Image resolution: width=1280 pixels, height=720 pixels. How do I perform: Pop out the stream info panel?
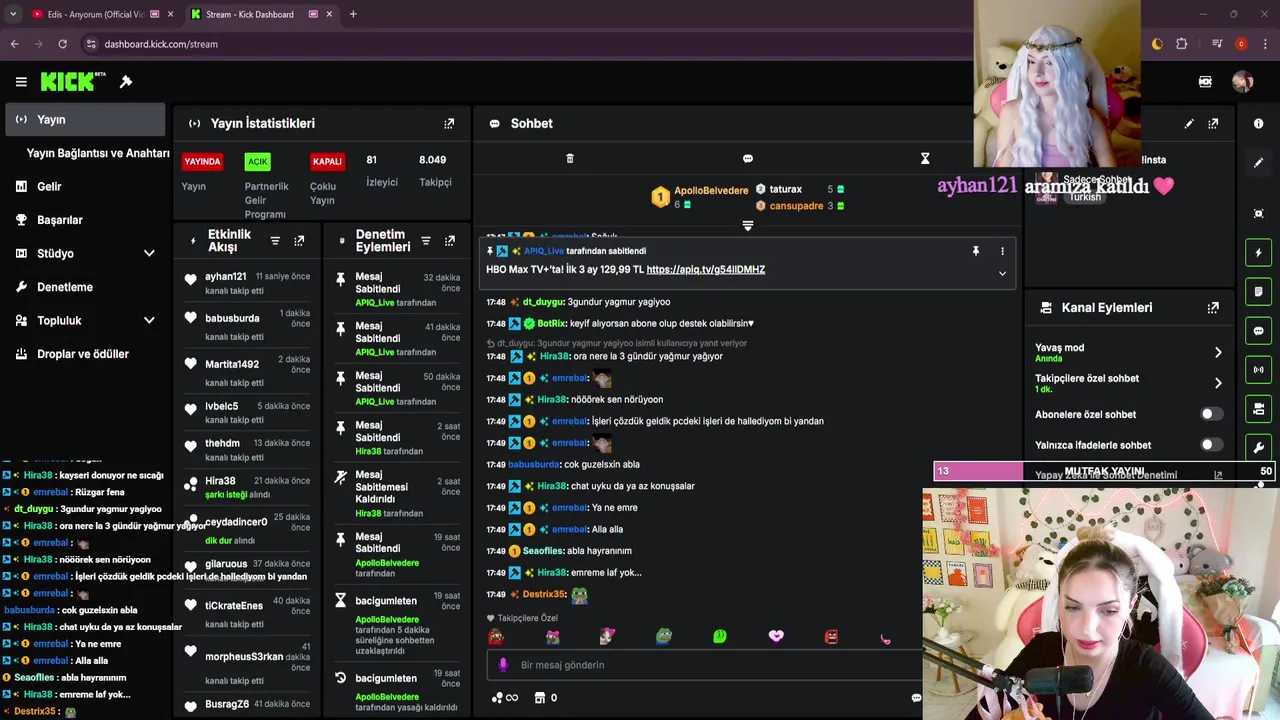tap(1213, 124)
